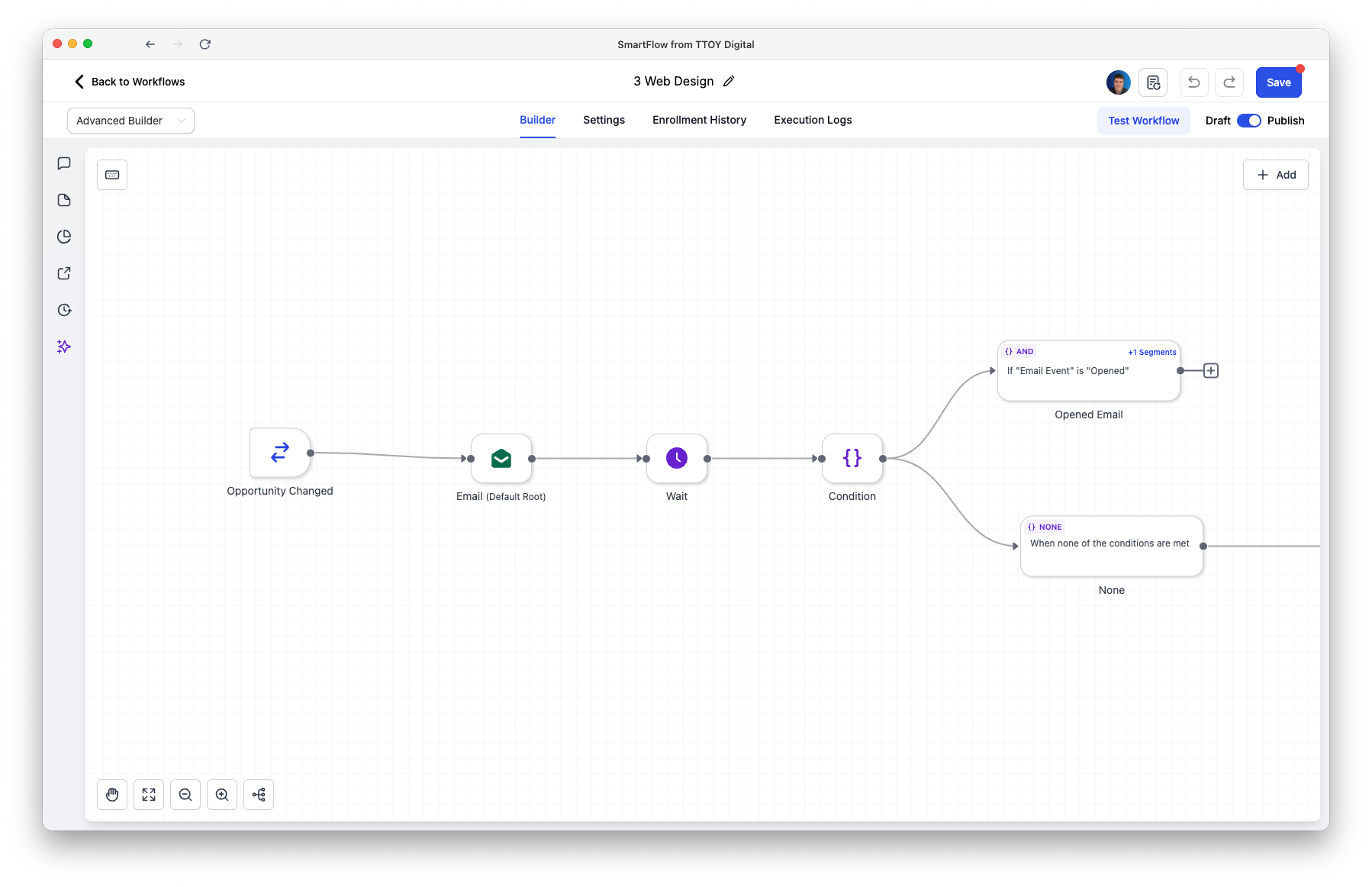This screenshot has width=1372, height=887.
Task: Save the workflow
Action: click(1278, 82)
